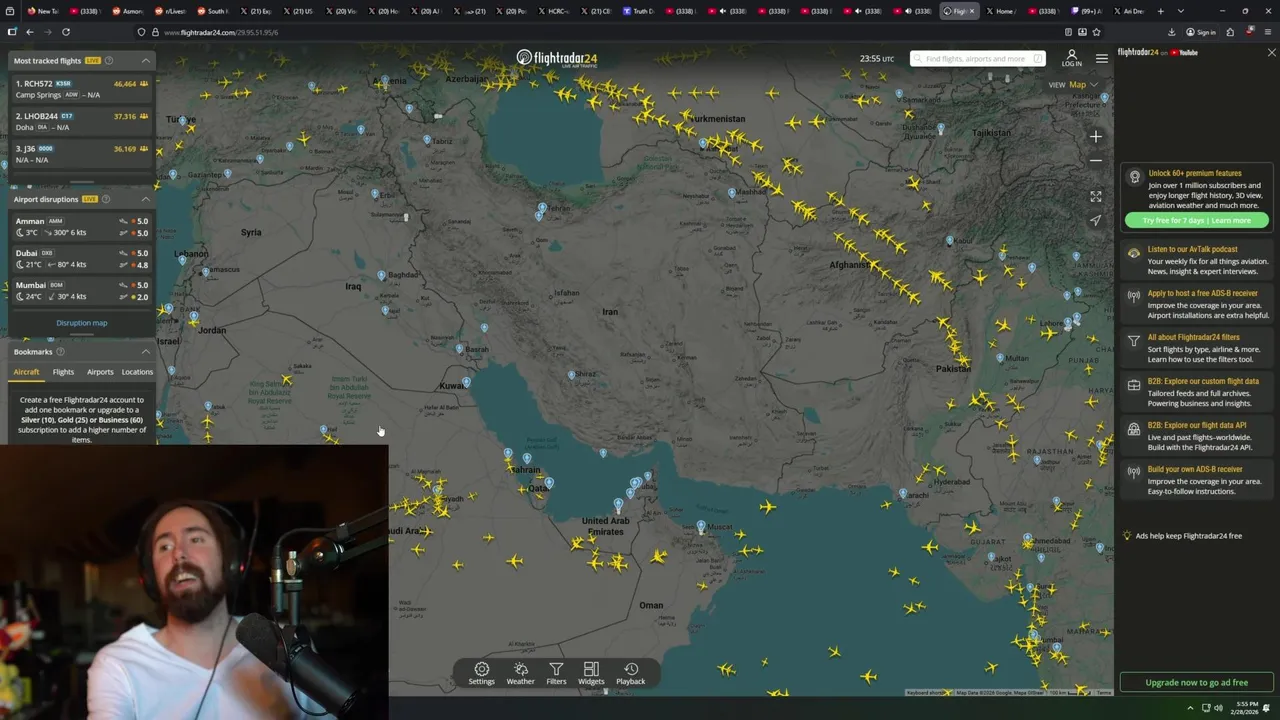This screenshot has height=720, width=1280.
Task: Collapse the Bookmarks panel
Action: coord(146,352)
